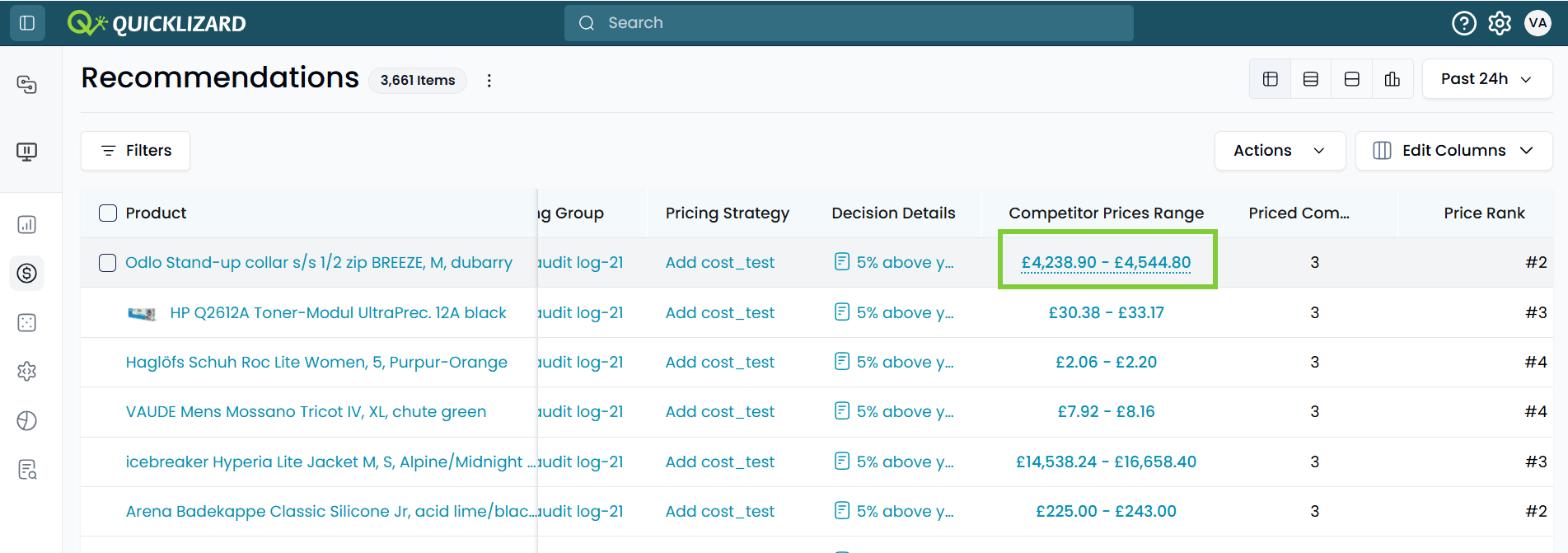Screen dimensions: 1568x553
Task: Sort by Price Rank column header
Action: click(1484, 213)
